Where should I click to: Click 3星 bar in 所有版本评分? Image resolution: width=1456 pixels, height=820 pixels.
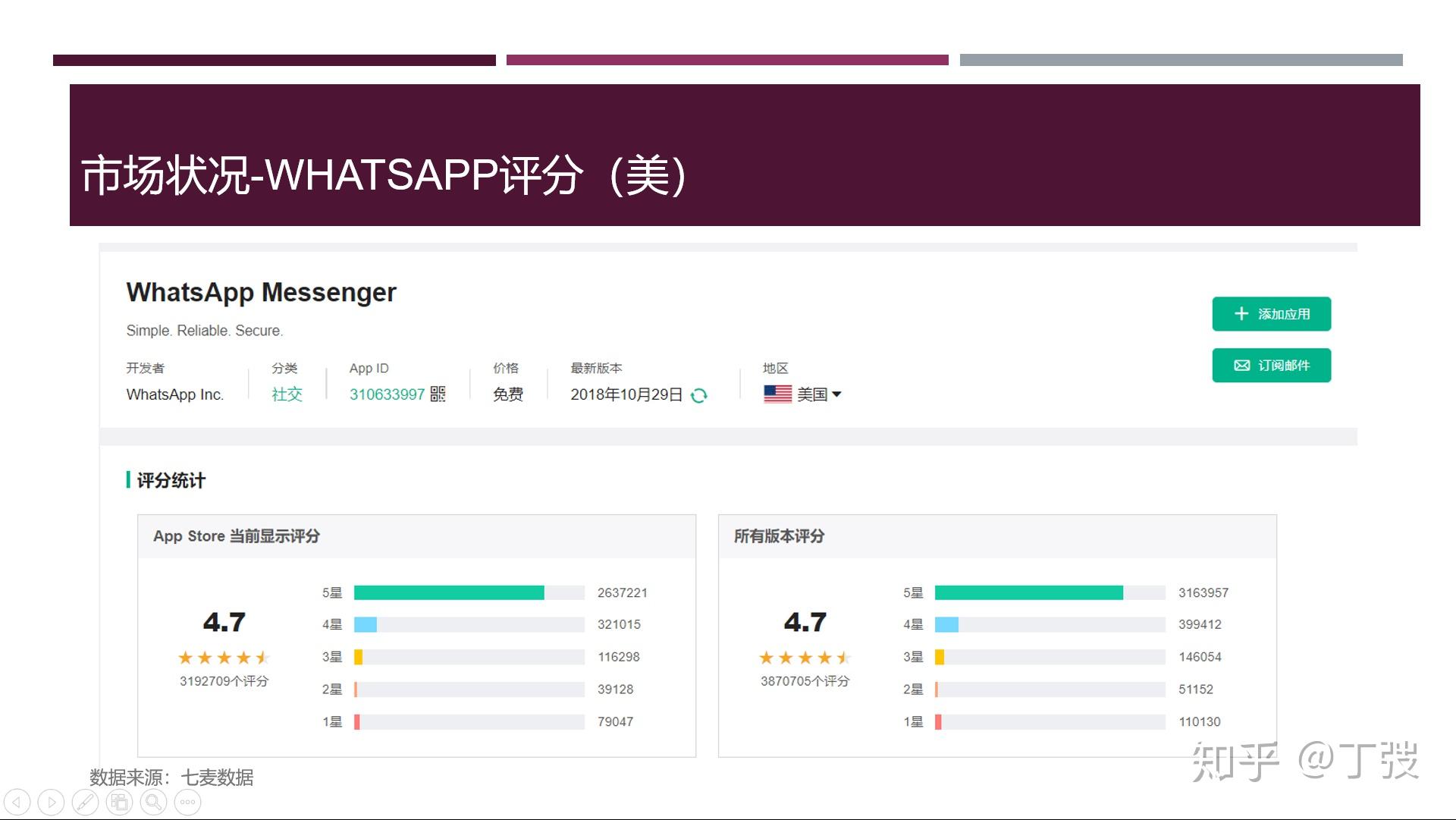(x=1050, y=657)
